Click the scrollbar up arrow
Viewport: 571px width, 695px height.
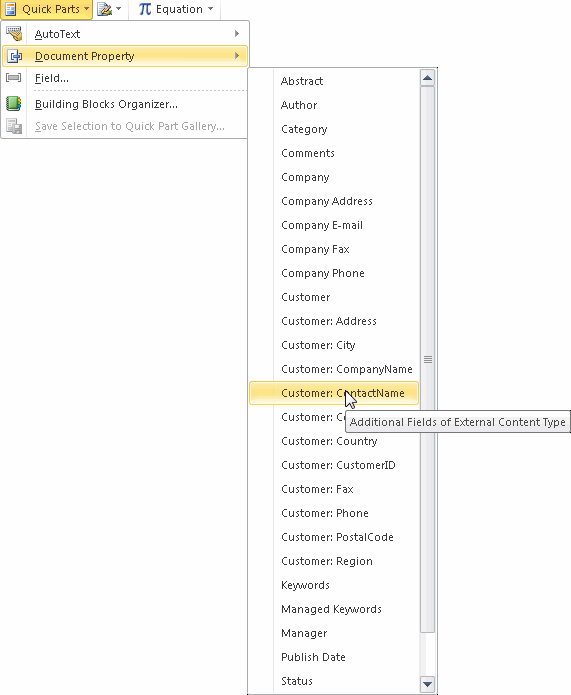(427, 78)
